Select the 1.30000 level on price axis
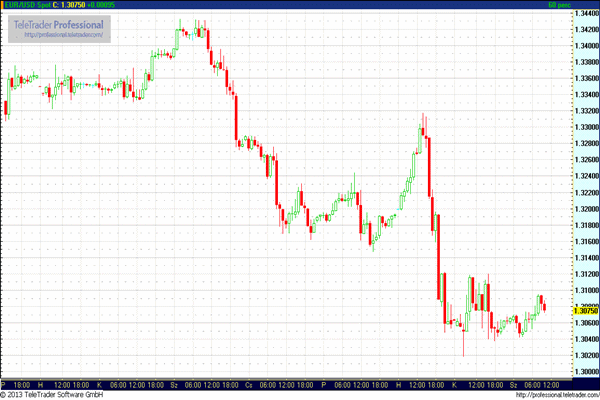This screenshot has height=400, width=600. pyautogui.click(x=584, y=371)
